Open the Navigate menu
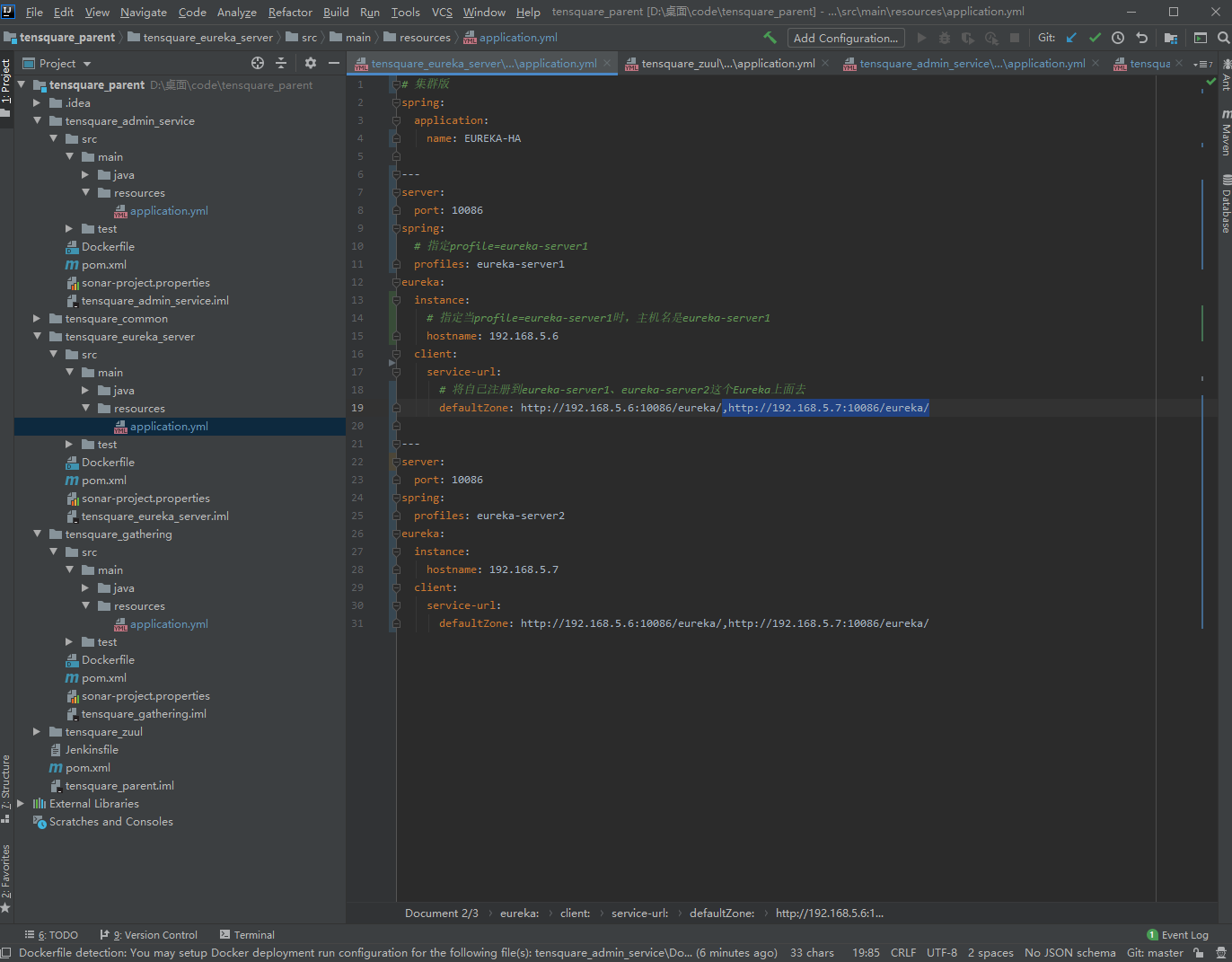 (x=144, y=12)
